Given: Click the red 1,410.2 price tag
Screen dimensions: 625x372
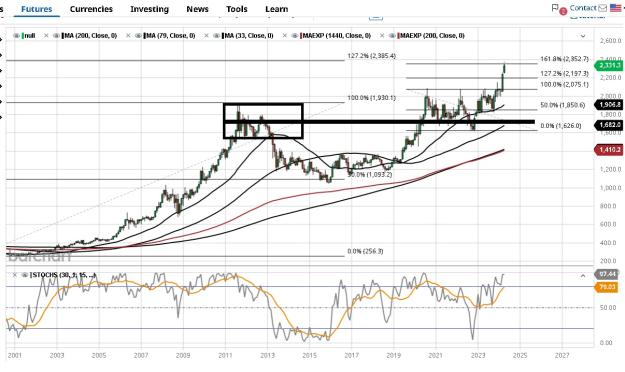Looking at the screenshot, I should [x=609, y=150].
